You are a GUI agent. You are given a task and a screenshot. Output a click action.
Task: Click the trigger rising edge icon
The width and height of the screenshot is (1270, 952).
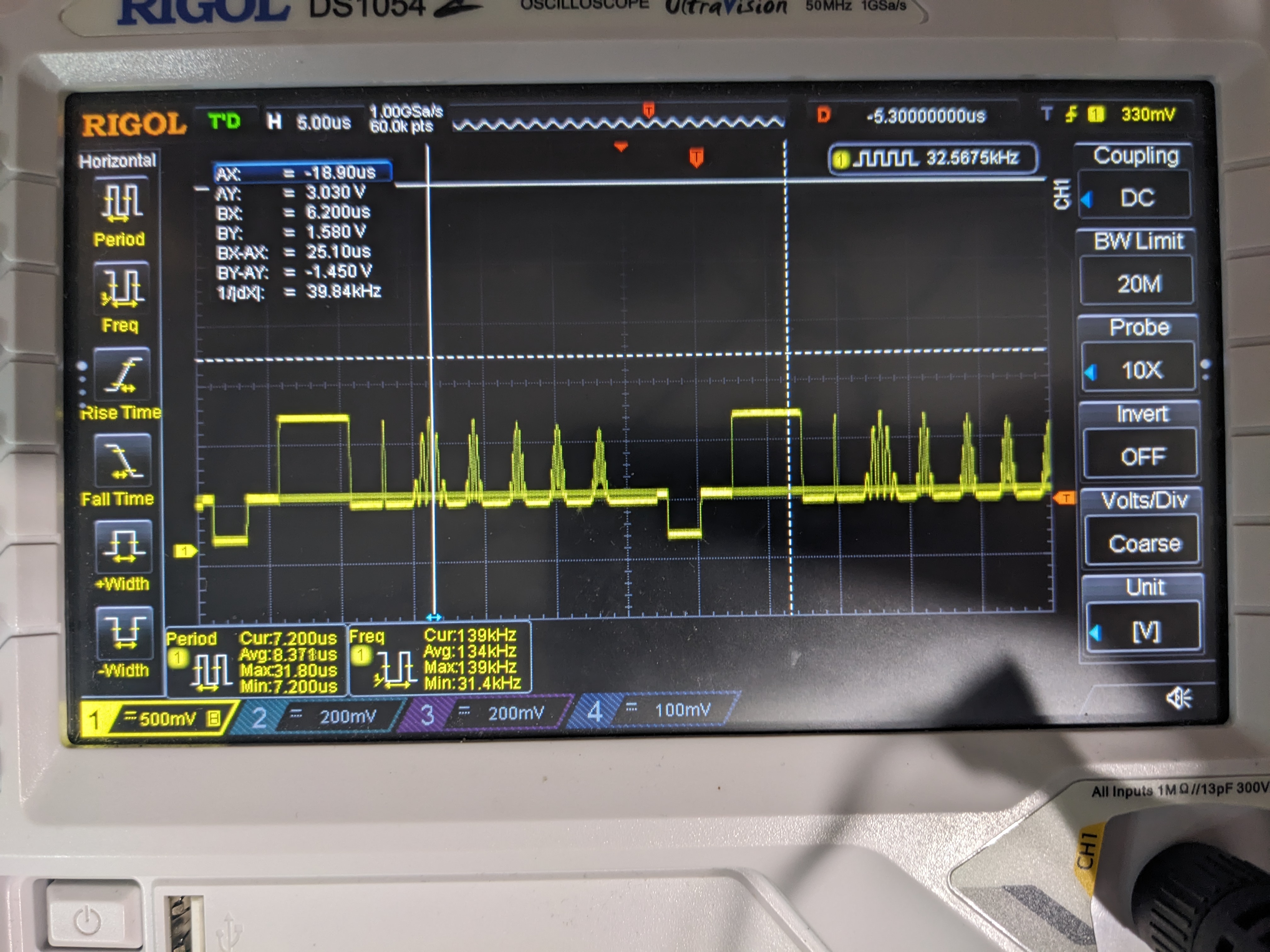point(1071,115)
